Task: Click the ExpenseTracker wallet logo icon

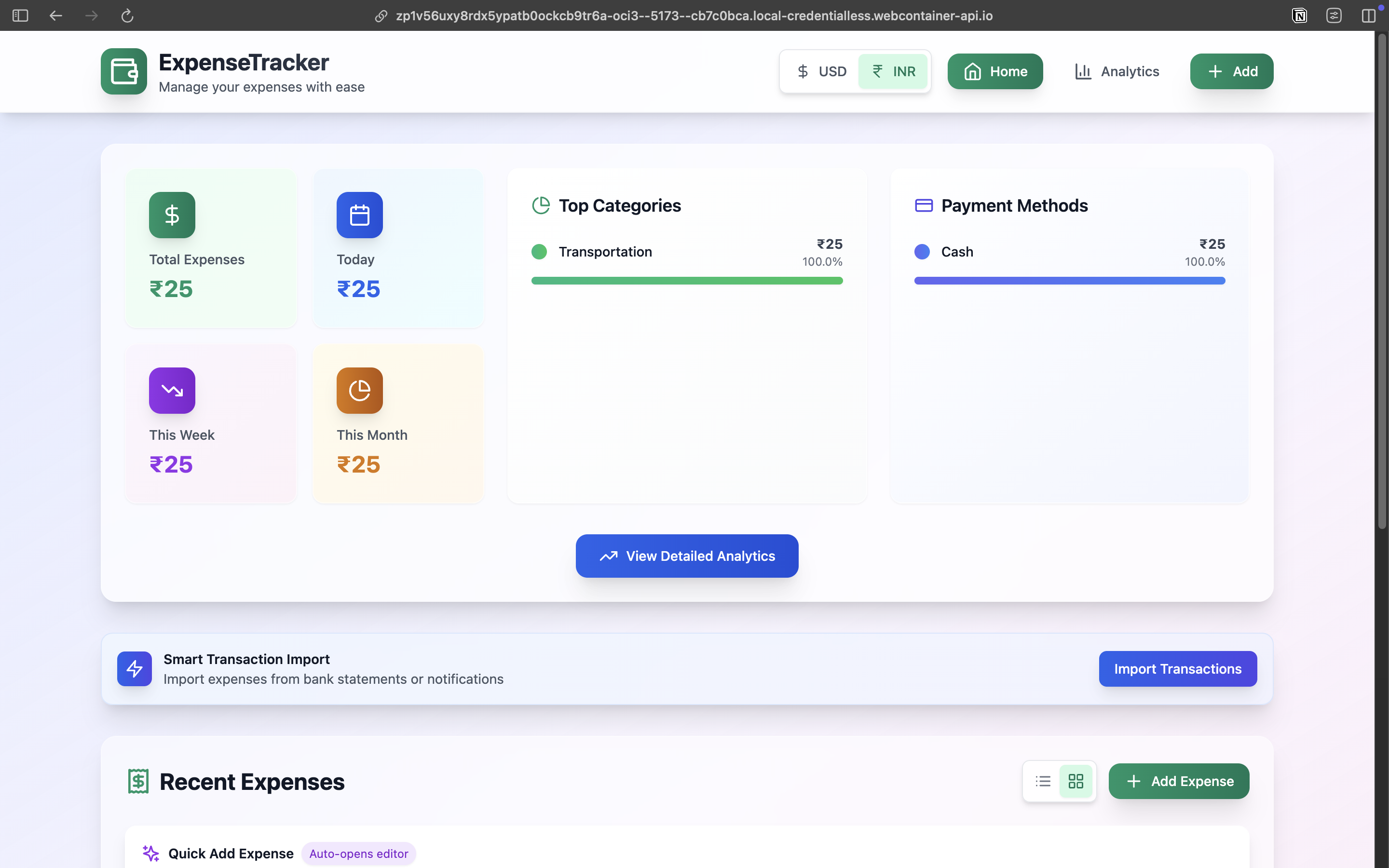Action: coord(123,71)
